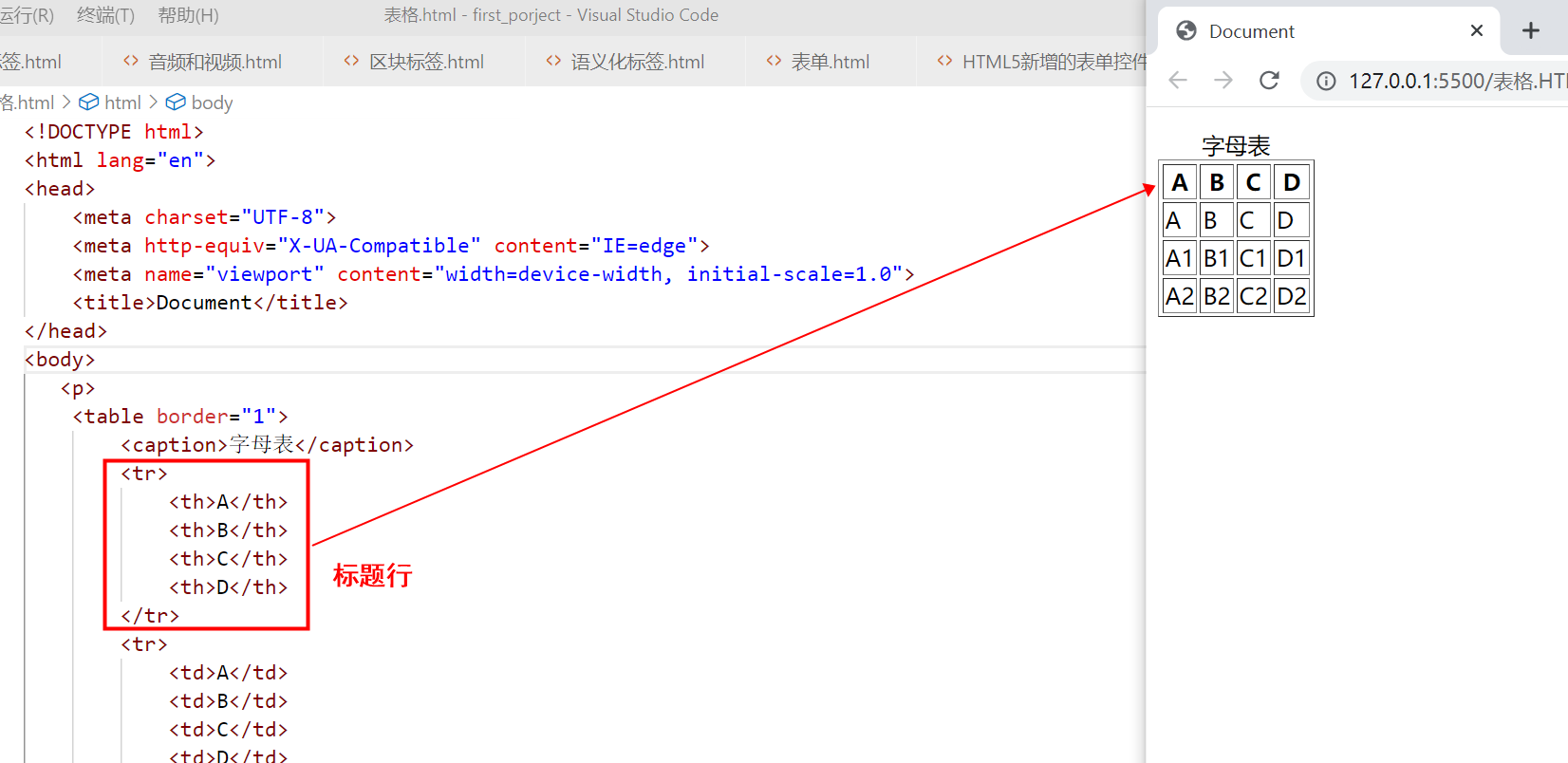Image resolution: width=1568 pixels, height=763 pixels.
Task: Open a new browser tab
Action: [x=1531, y=30]
